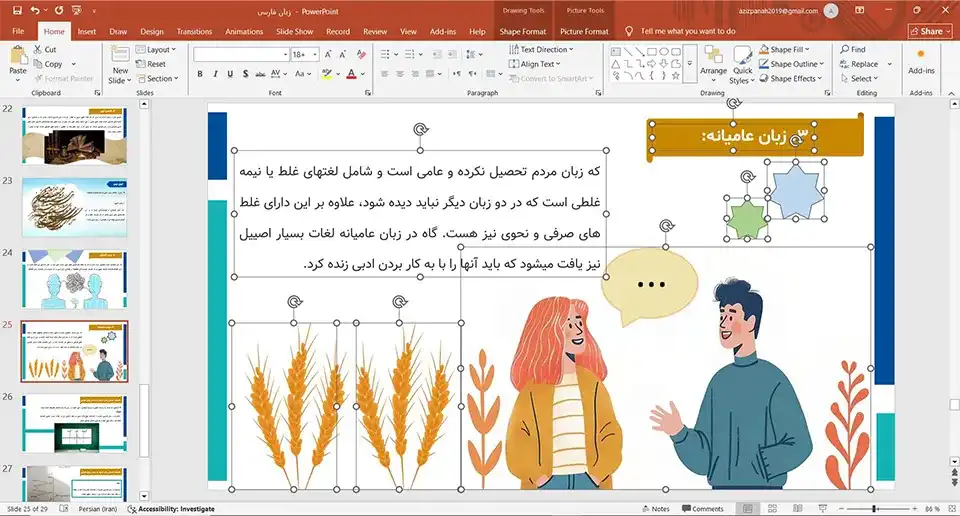Viewport: 960px width, 516px height.
Task: Insert a New Slide
Action: click(120, 65)
